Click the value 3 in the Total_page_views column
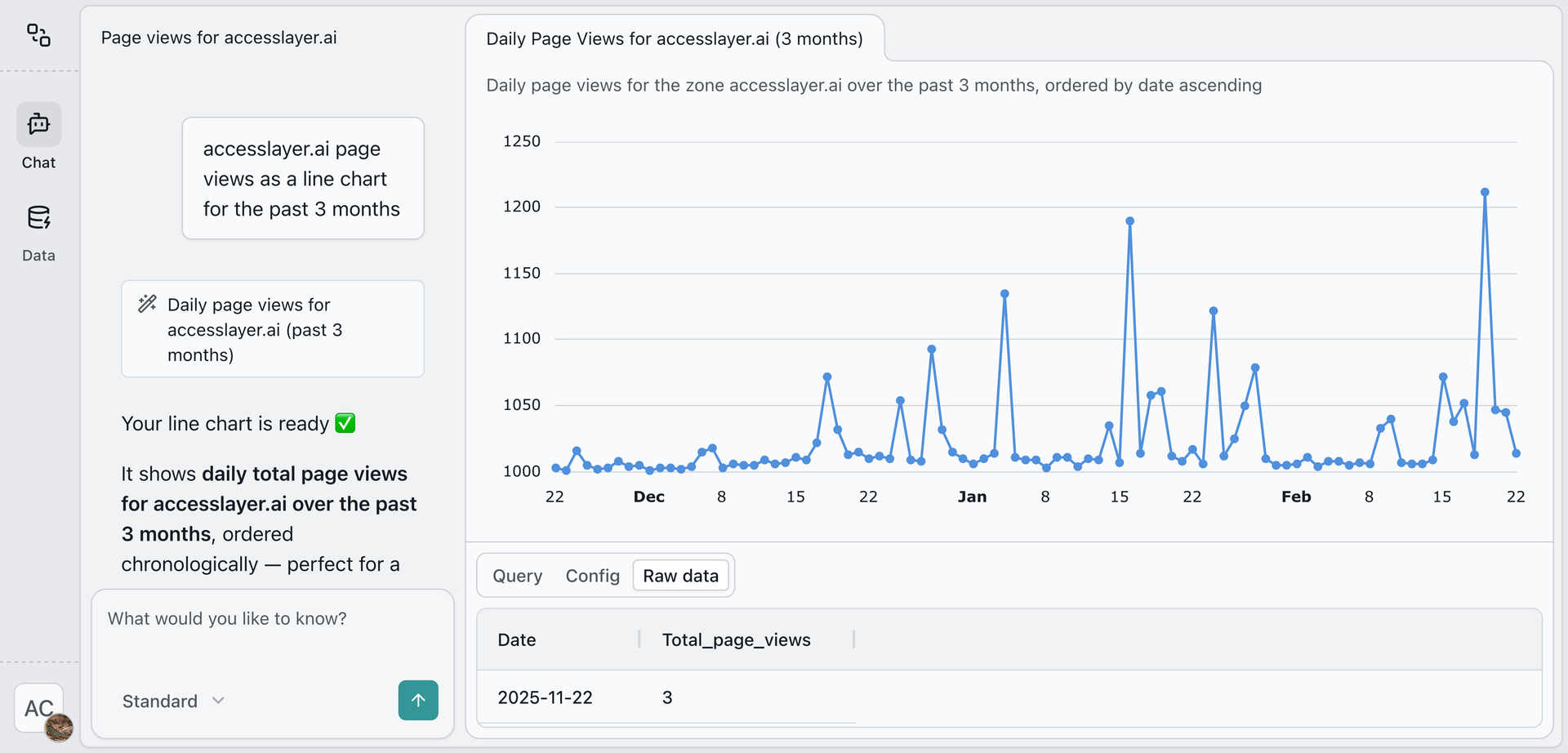This screenshot has height=753, width=1568. point(667,697)
